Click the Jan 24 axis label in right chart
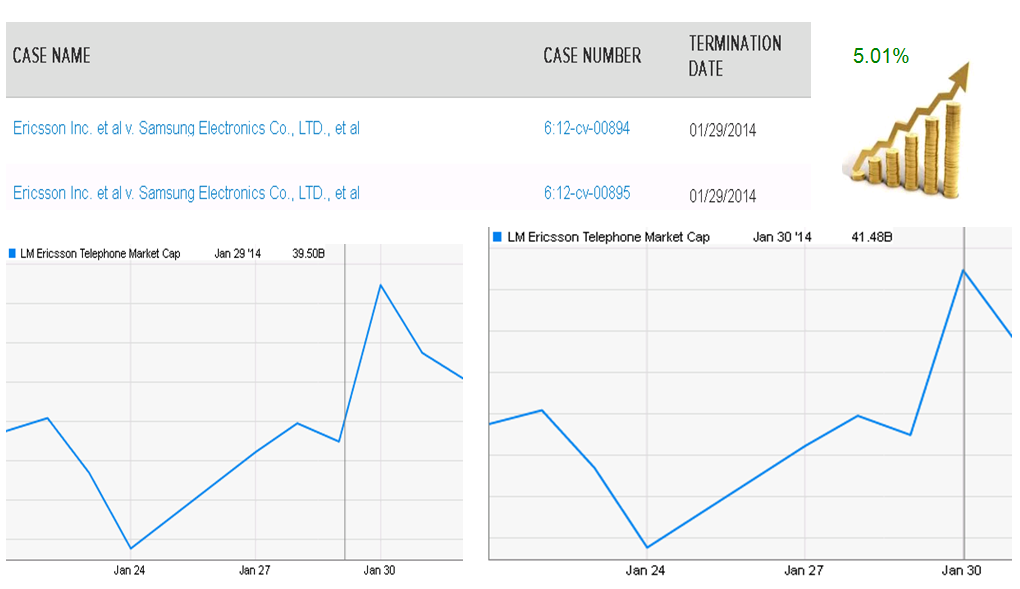Viewport: 1020px width, 589px height. 645,571
